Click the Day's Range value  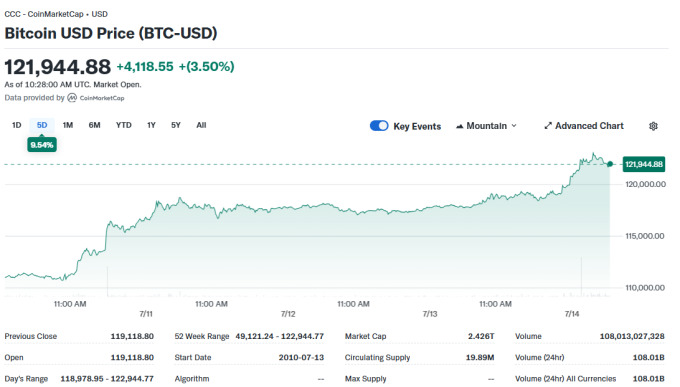tap(107, 379)
